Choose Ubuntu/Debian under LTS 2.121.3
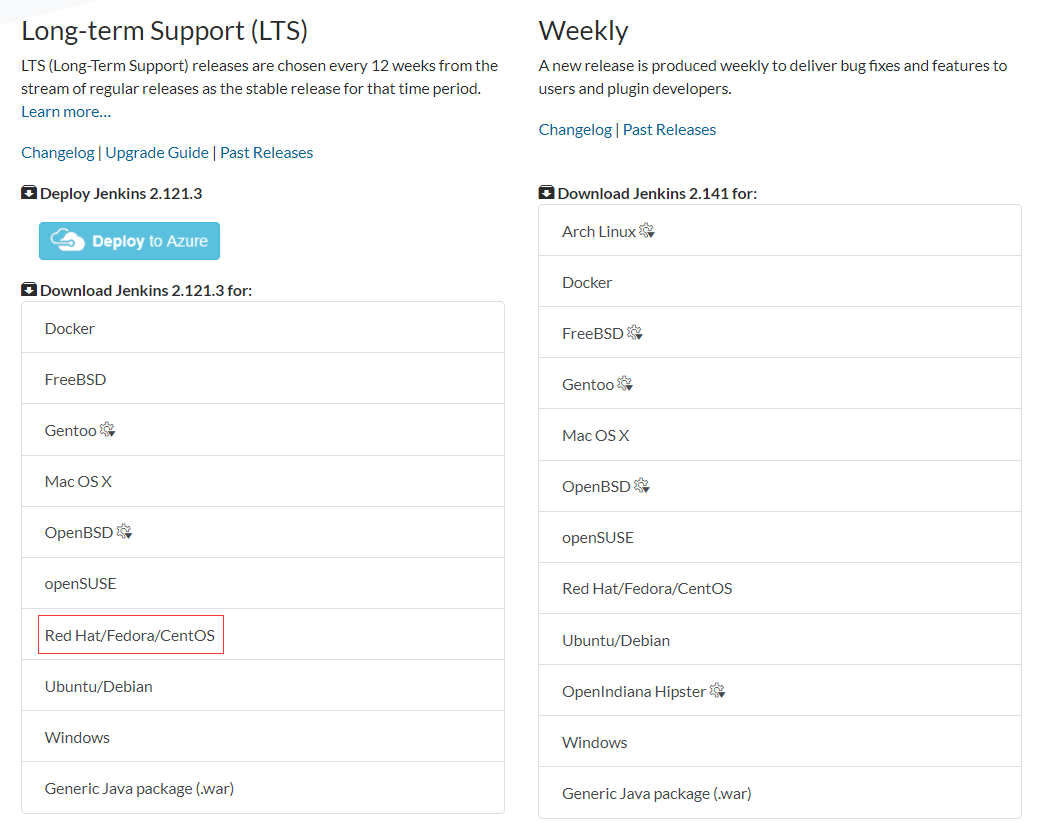The width and height of the screenshot is (1045, 835). [x=263, y=686]
